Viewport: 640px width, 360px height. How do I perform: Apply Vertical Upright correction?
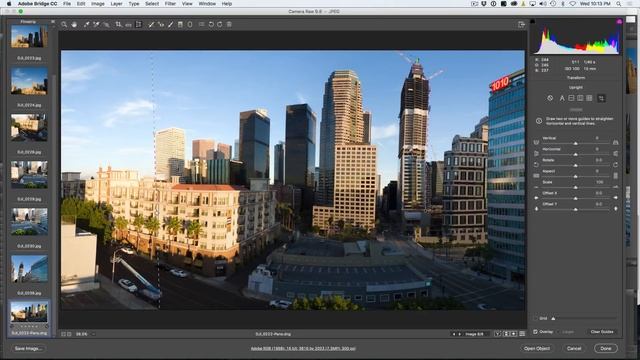[580, 98]
